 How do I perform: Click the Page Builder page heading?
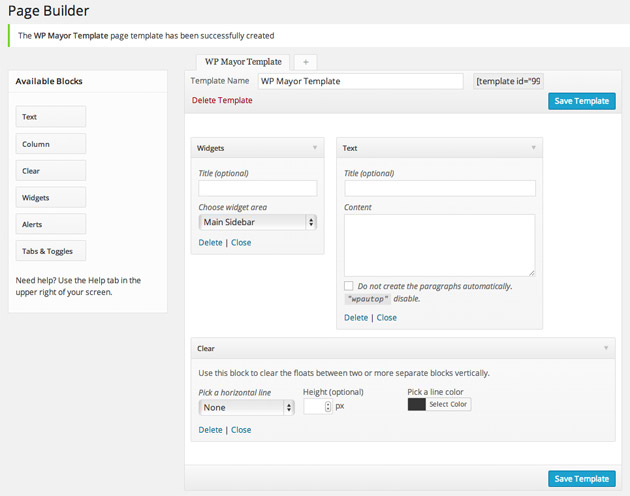tap(48, 11)
